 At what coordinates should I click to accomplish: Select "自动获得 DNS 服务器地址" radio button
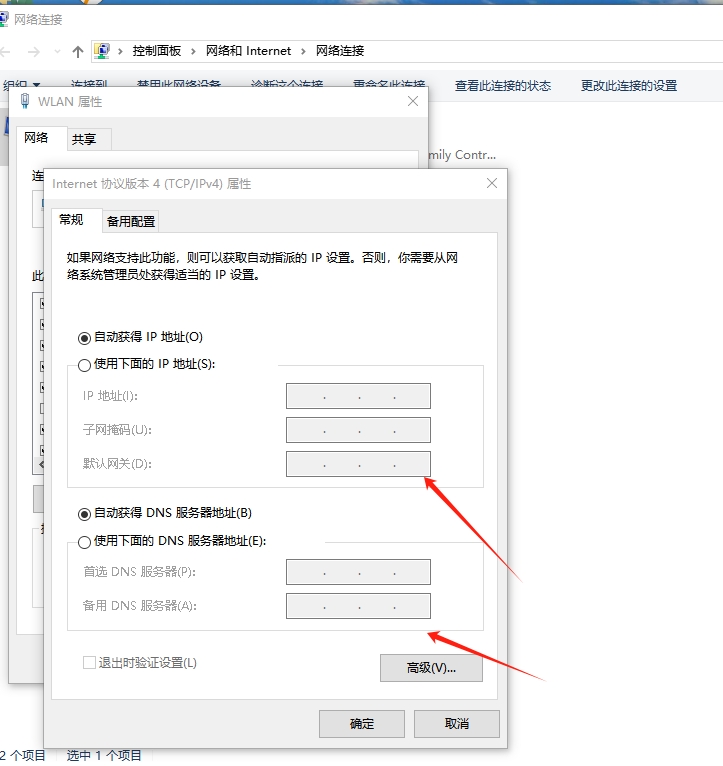(84, 514)
